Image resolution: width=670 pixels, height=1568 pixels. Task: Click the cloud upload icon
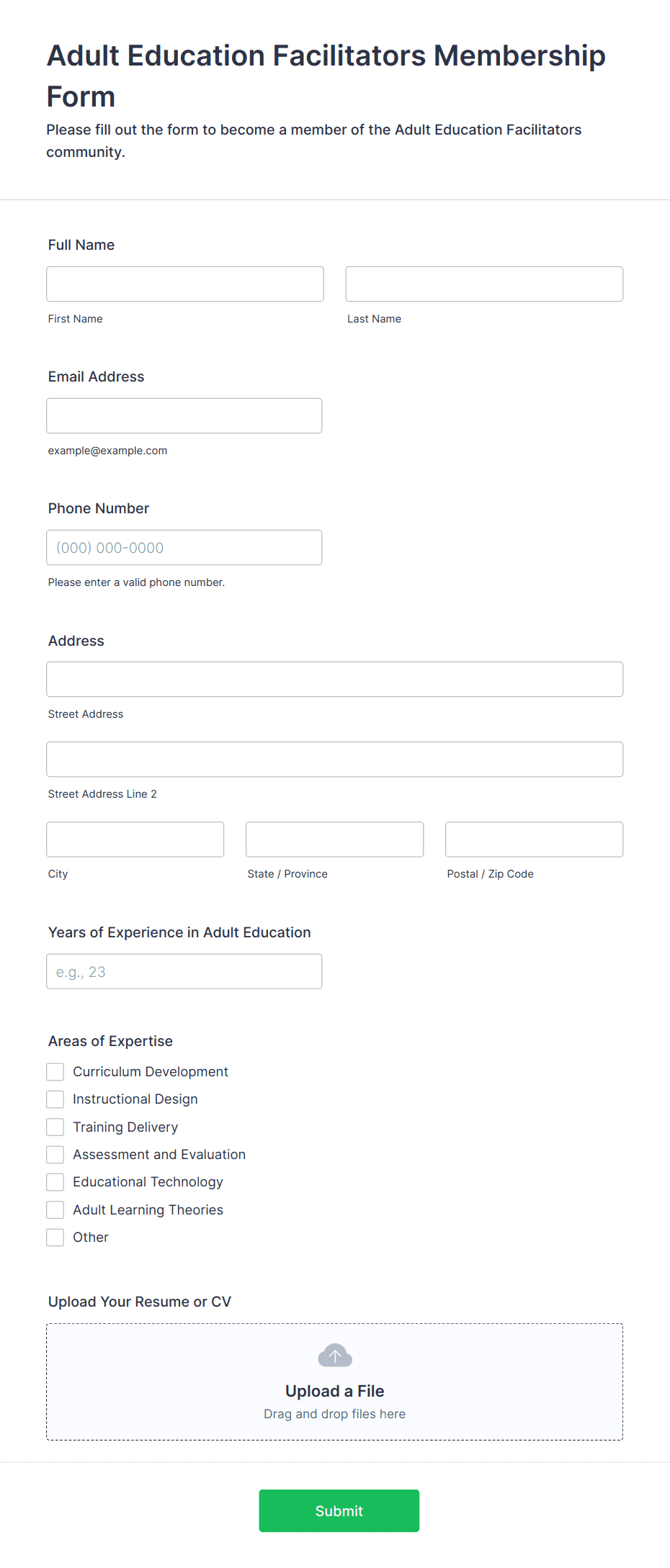click(335, 1356)
